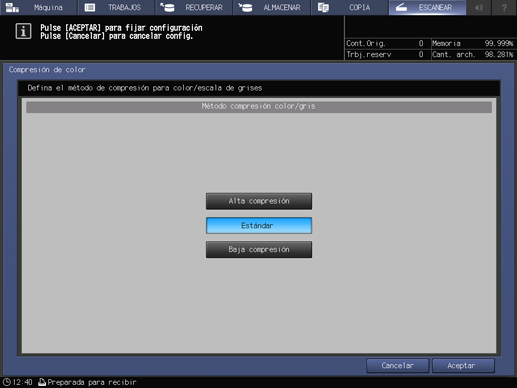Click the Cont.Orig. counter
Screen dimensions: 517x388
pos(385,44)
